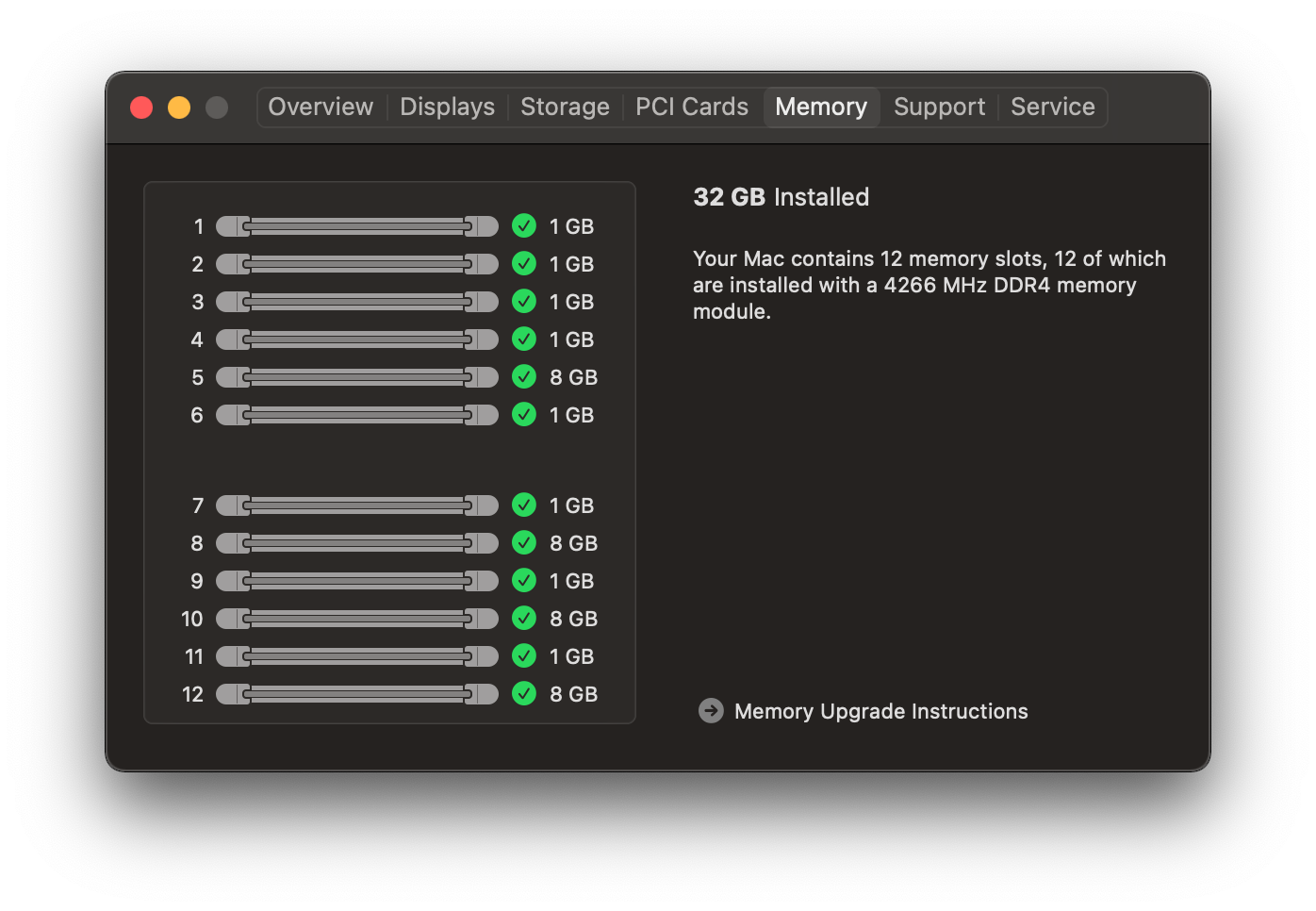Click the green checkmark beside slot 8
This screenshot has width=1316, height=911.
click(x=524, y=543)
